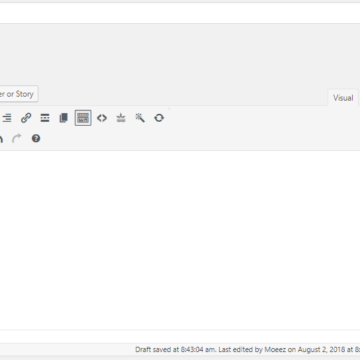Switch to the Visual editor tab
360x360 pixels.
coord(343,98)
